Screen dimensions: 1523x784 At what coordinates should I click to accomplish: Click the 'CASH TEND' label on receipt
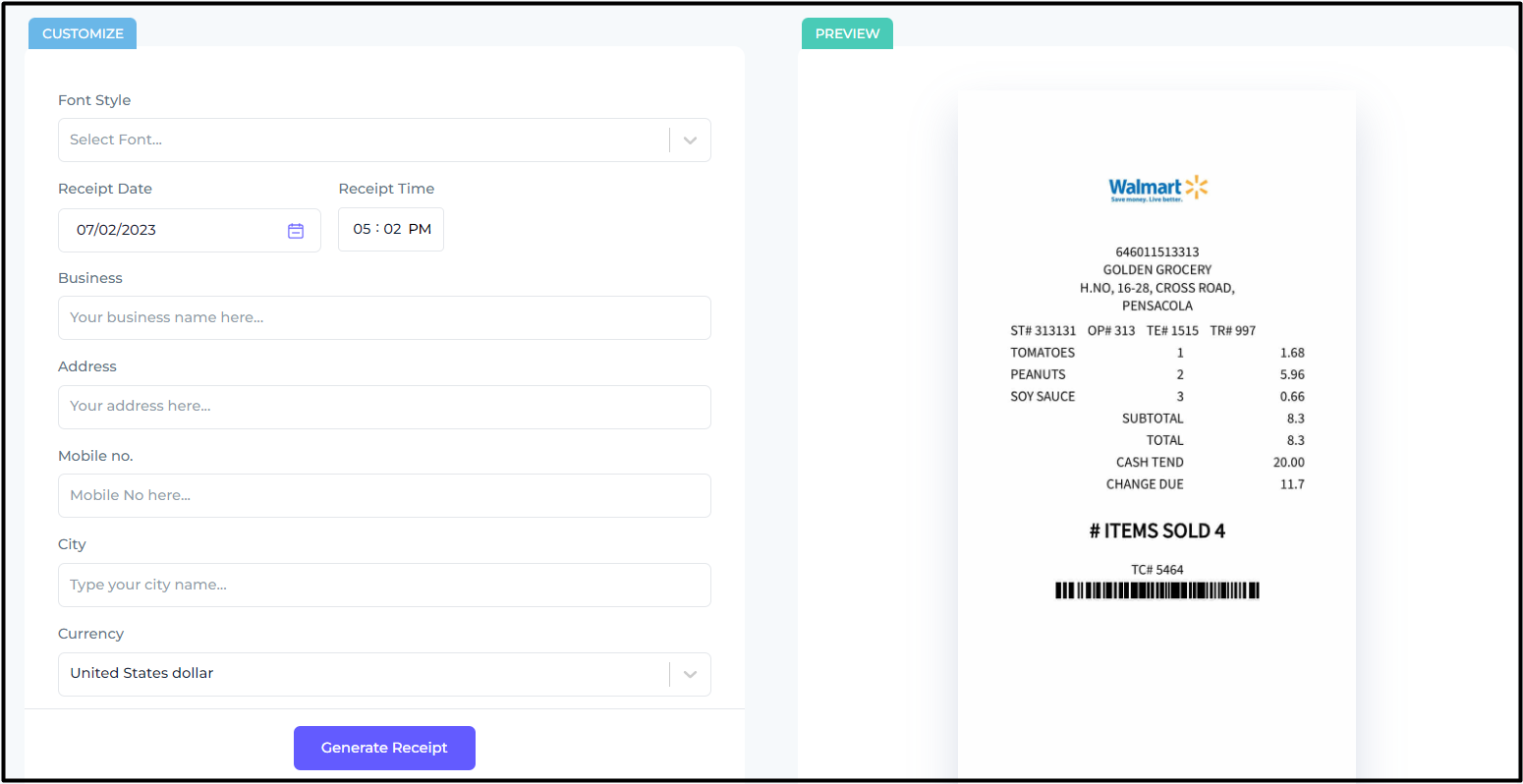(x=1150, y=462)
